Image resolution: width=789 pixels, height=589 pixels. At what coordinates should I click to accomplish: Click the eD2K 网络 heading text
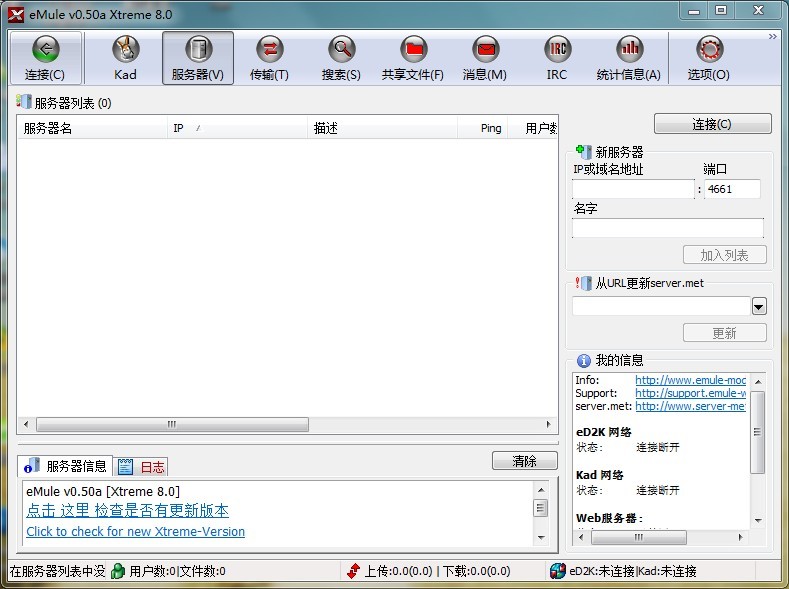(604, 432)
